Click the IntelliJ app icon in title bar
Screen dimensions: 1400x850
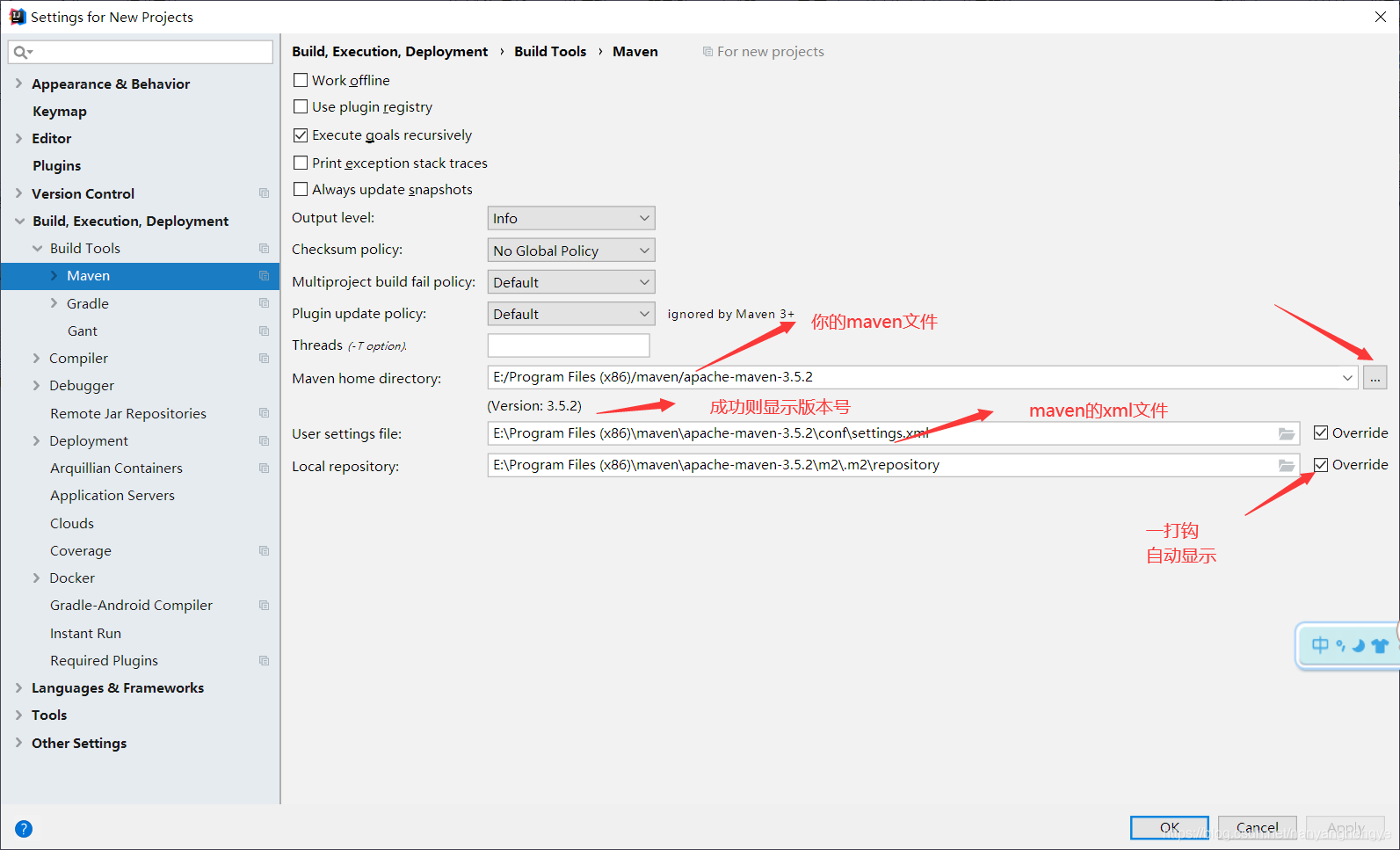17,17
